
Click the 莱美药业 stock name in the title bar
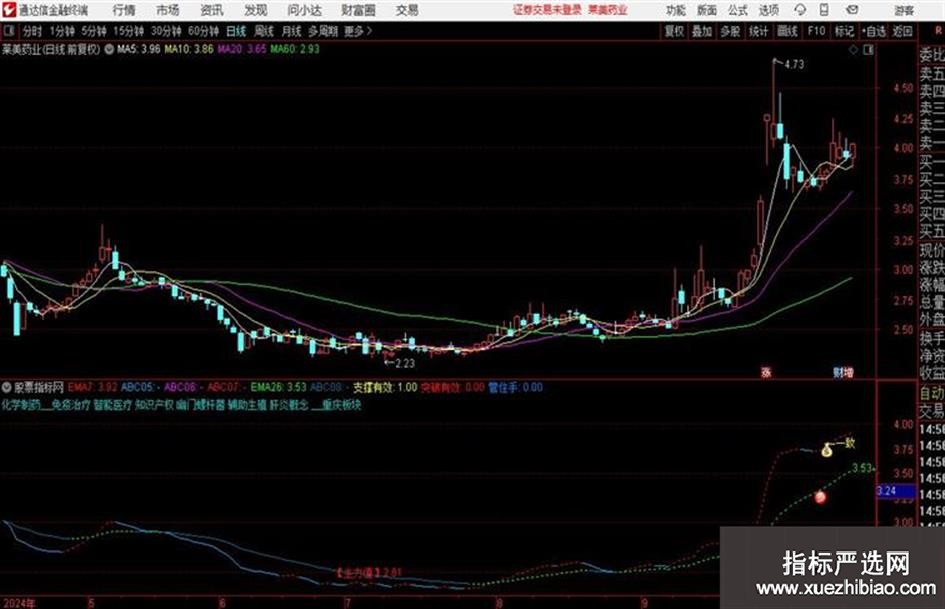pyautogui.click(x=22, y=49)
